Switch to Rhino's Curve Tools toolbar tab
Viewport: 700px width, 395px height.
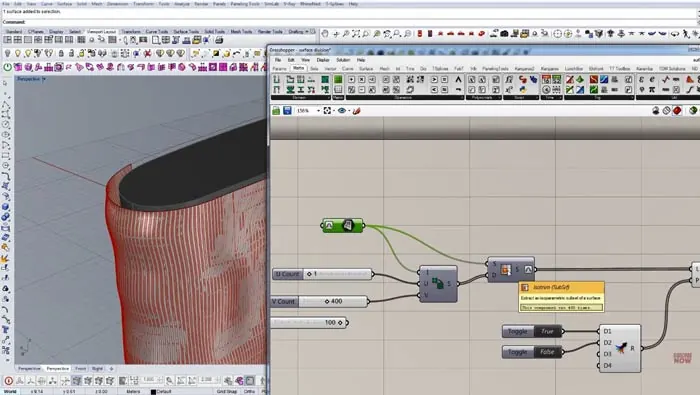157,32
